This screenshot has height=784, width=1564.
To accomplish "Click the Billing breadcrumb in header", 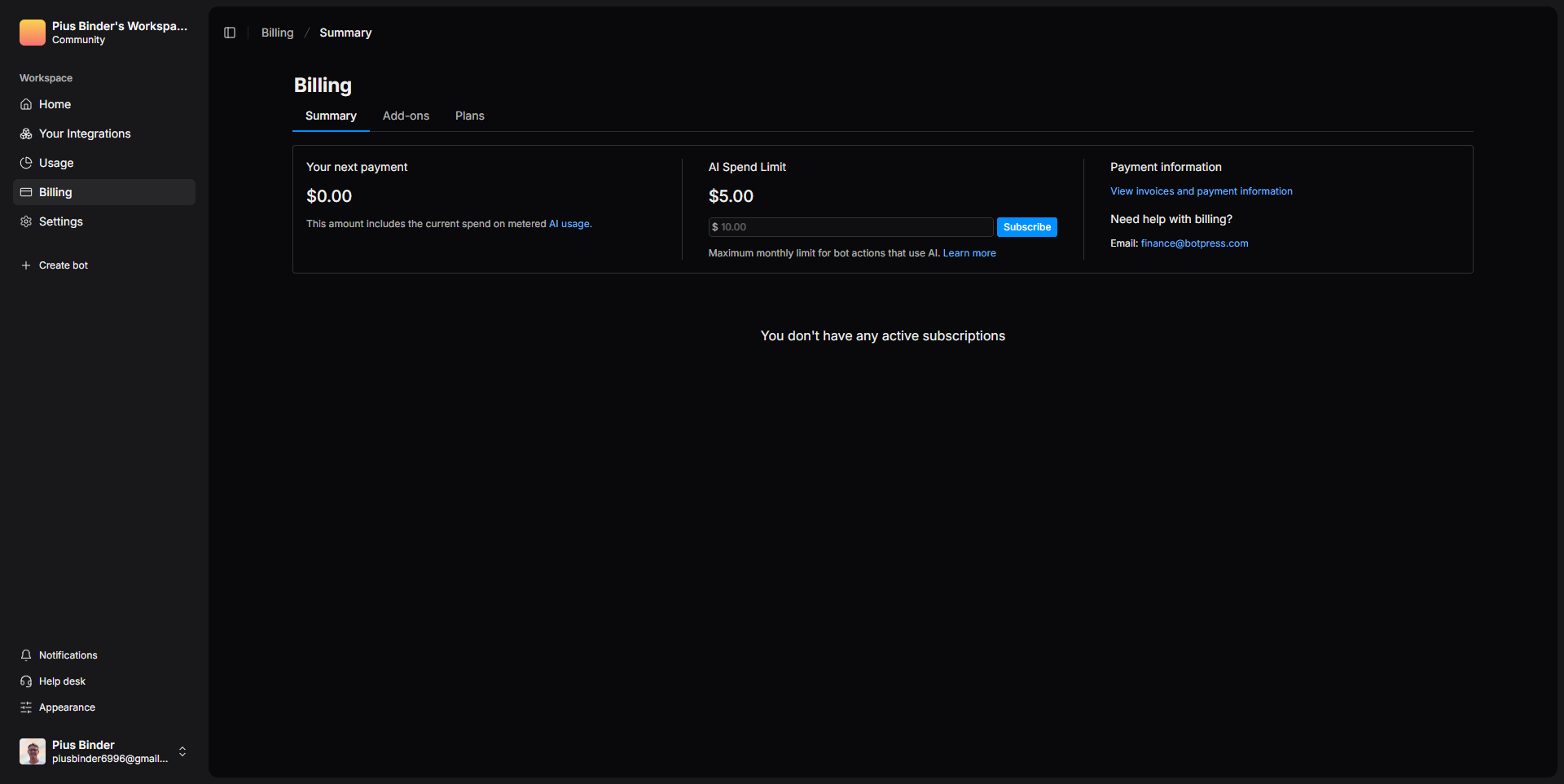I will pyautogui.click(x=277, y=33).
